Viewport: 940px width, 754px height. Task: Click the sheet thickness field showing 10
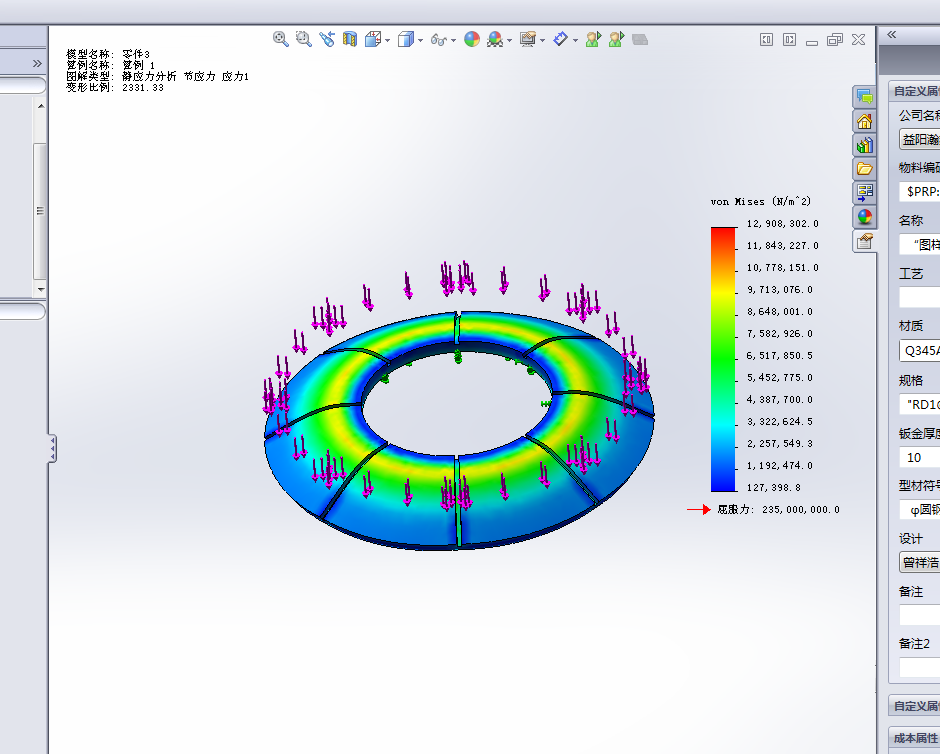click(x=920, y=457)
